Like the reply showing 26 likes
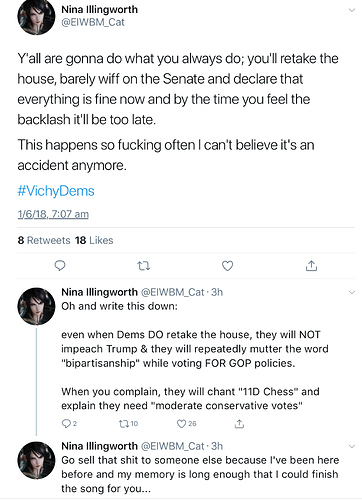The image size is (362, 500). [x=186, y=423]
